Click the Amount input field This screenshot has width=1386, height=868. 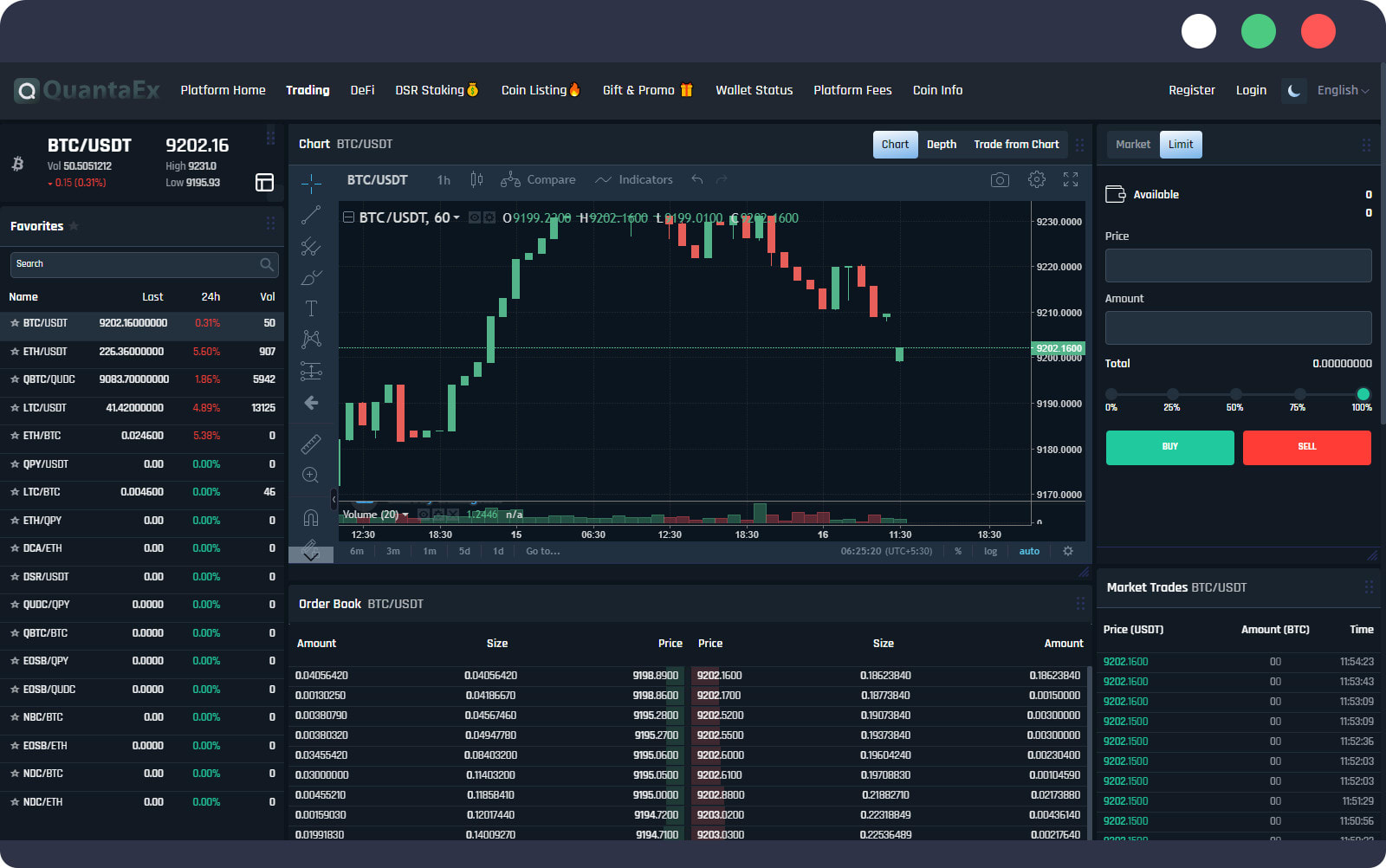[x=1239, y=327]
